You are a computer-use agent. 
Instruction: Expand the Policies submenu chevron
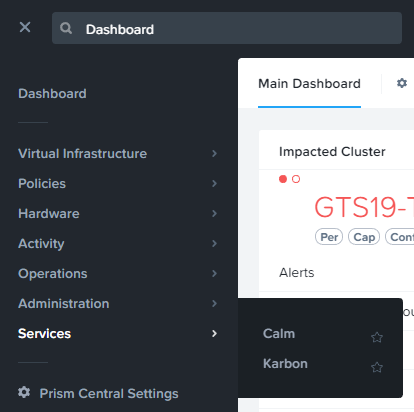pyautogui.click(x=214, y=184)
